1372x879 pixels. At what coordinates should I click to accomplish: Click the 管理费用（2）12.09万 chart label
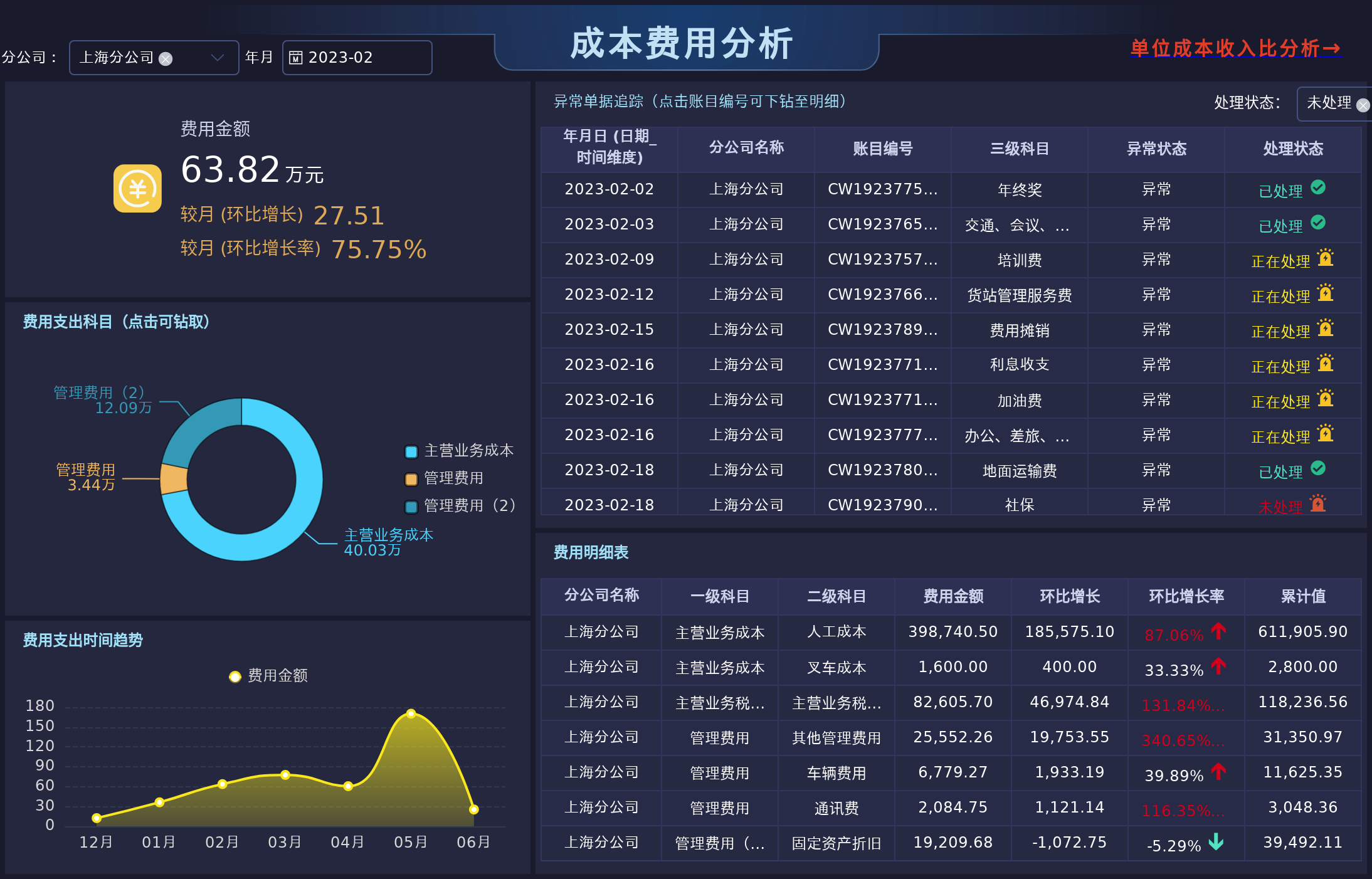(x=103, y=400)
